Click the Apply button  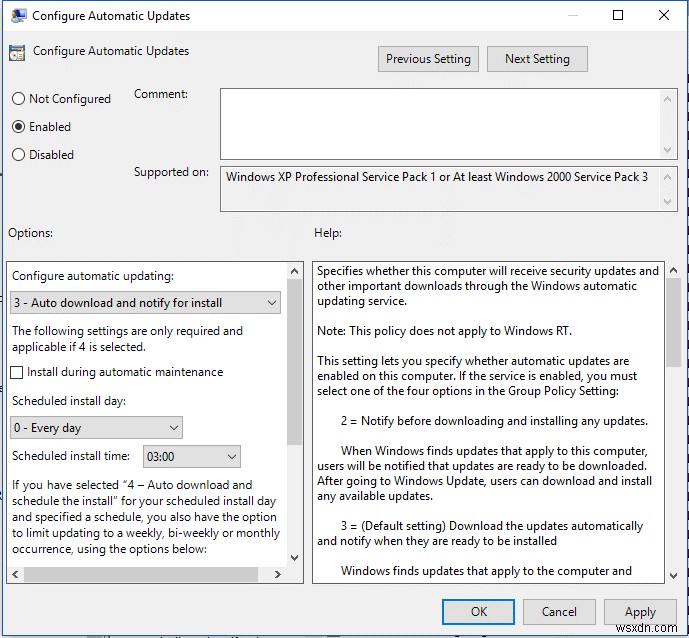[x=640, y=612]
